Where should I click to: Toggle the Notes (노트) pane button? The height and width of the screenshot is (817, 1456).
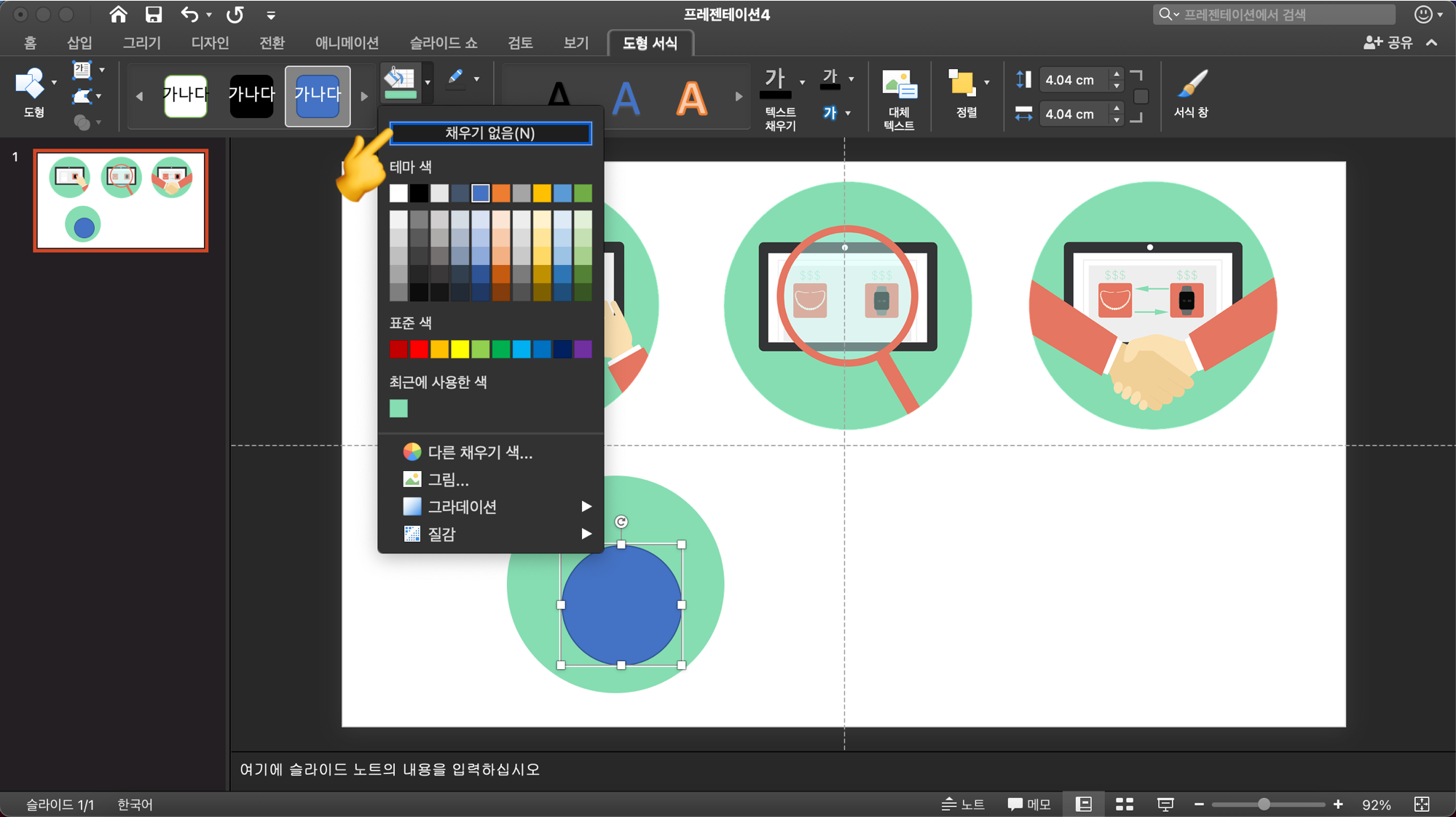pos(963,804)
